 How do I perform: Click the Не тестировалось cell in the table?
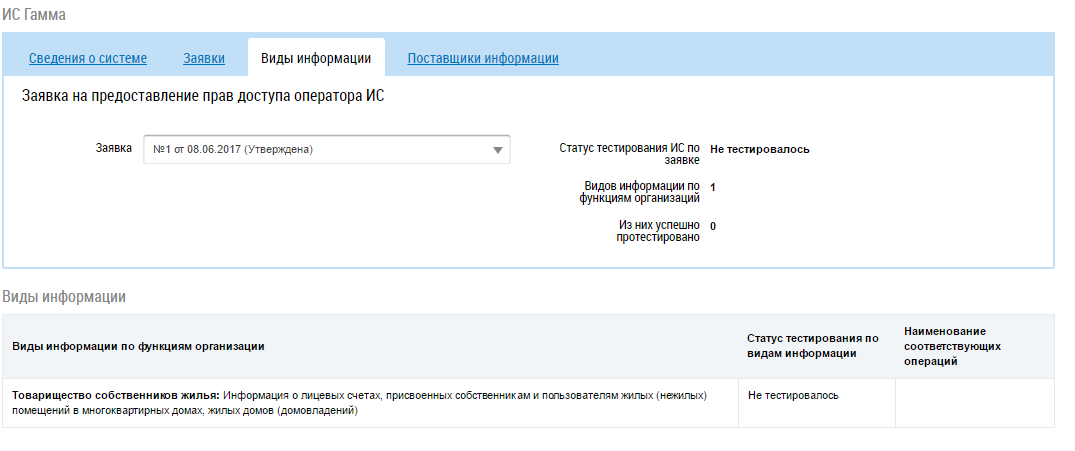coord(793,395)
